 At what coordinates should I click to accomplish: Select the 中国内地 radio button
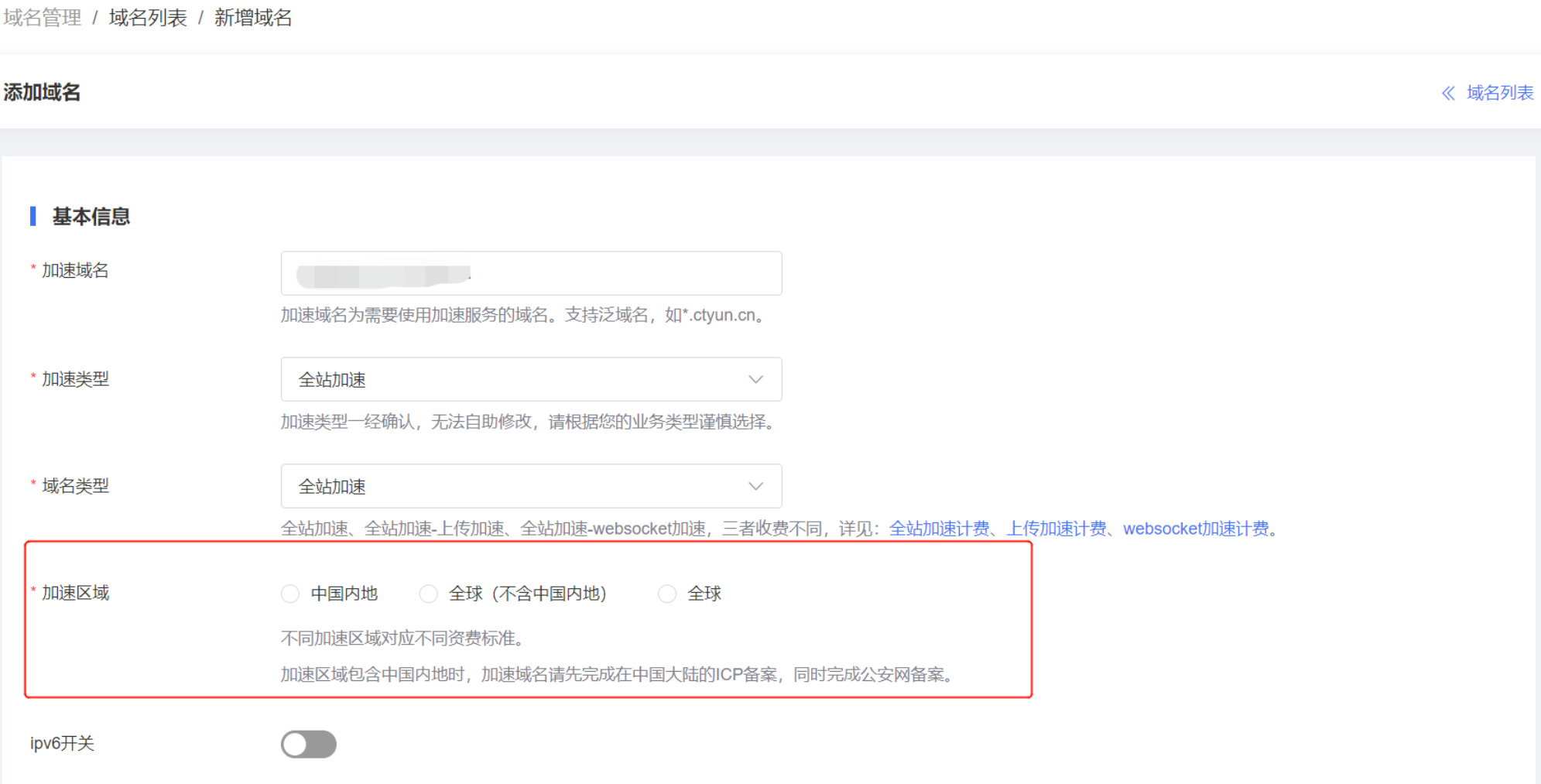(290, 594)
